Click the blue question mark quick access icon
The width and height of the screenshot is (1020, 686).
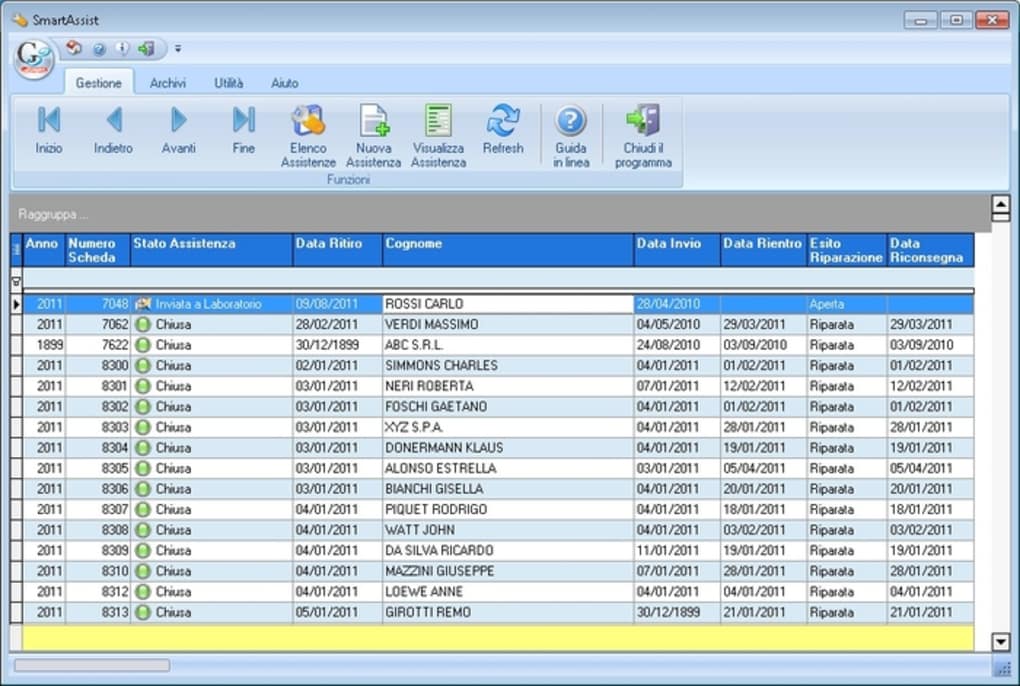point(99,49)
